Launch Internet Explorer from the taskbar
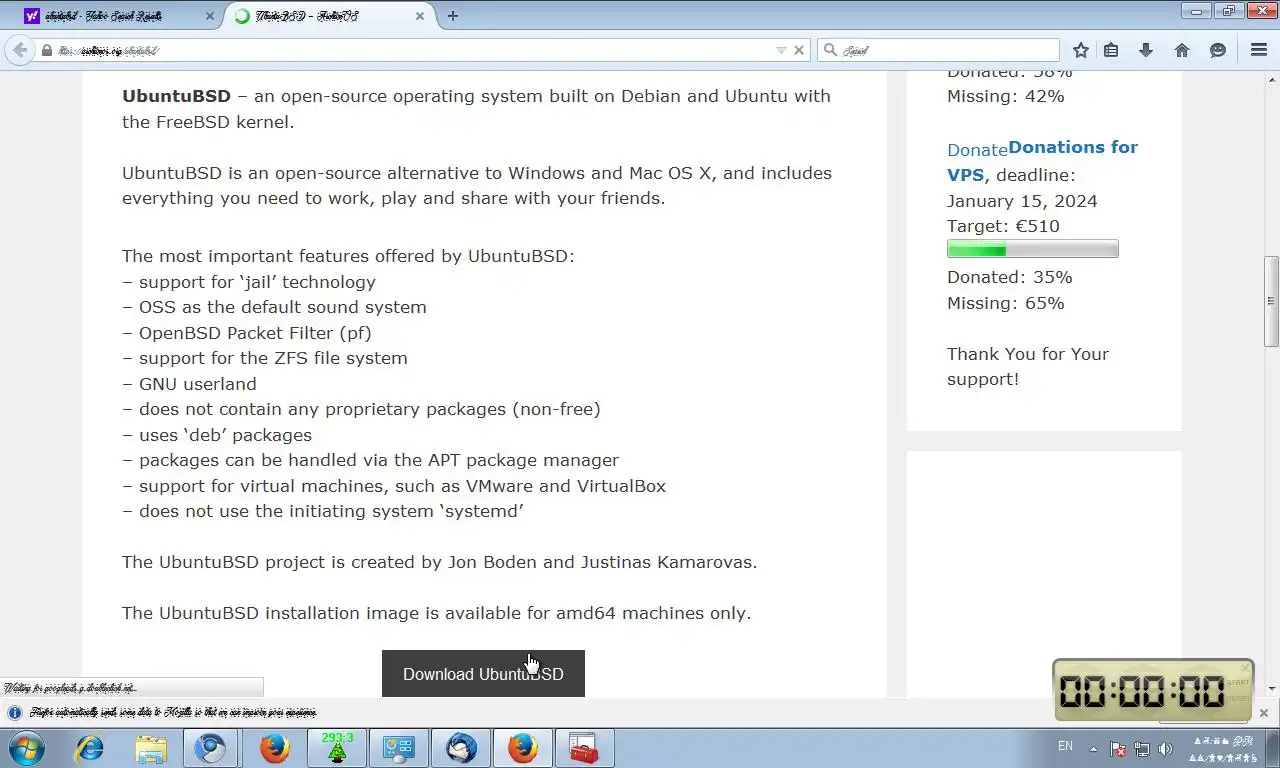Screen dimensions: 1280x768 click(90, 748)
